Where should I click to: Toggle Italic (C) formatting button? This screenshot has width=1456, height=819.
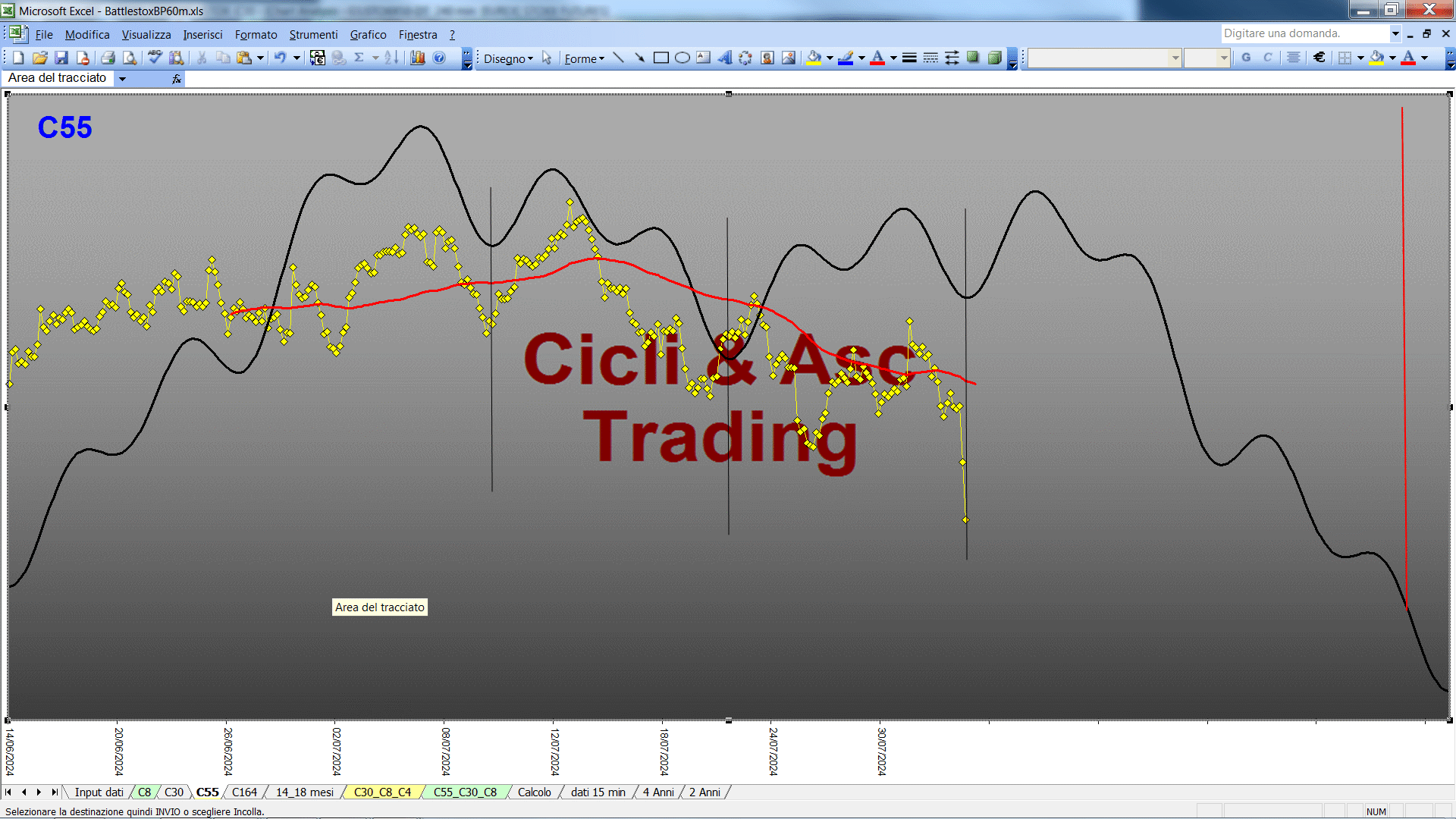pos(1267,58)
